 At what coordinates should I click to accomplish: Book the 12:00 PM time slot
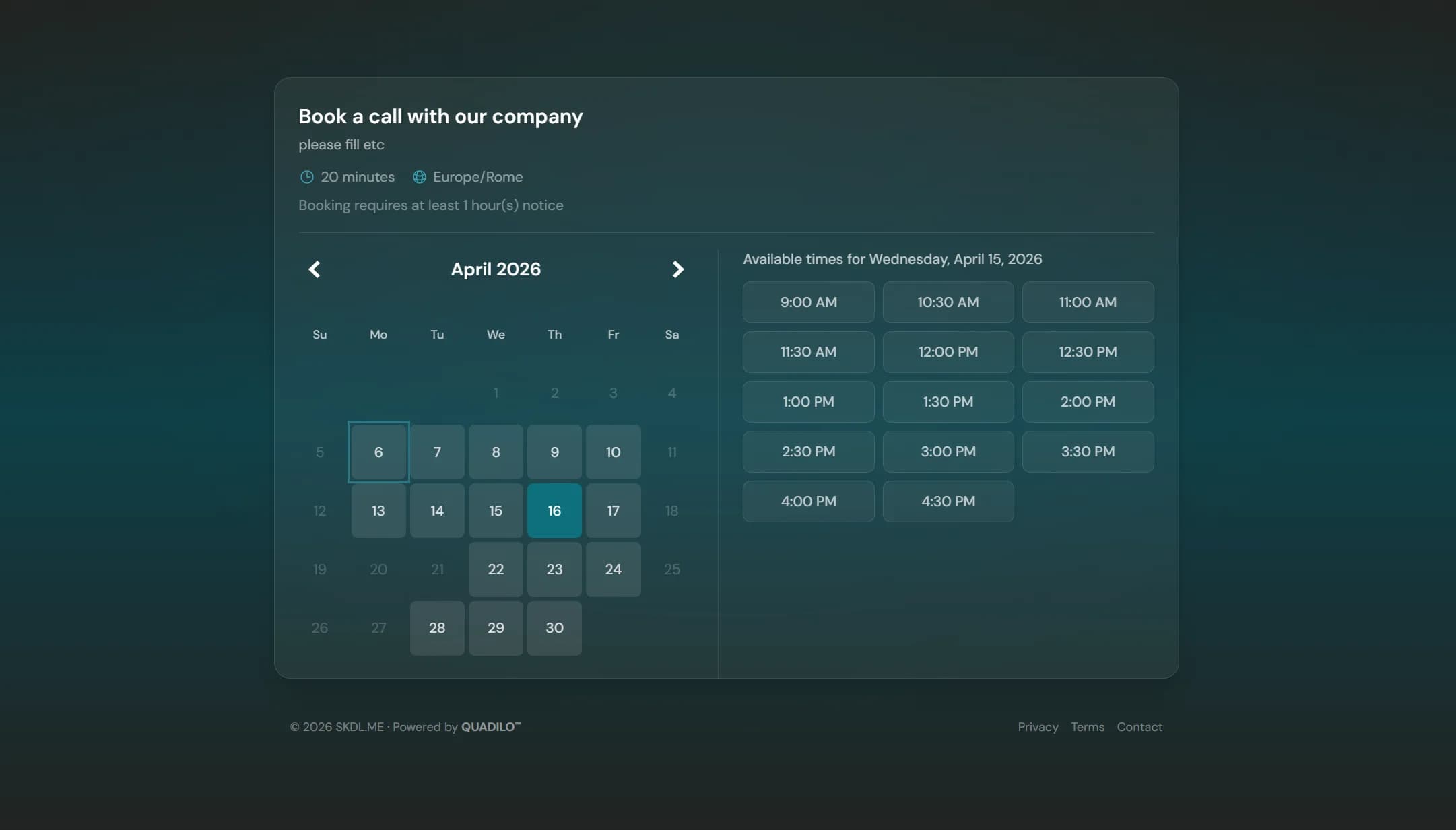coord(948,352)
